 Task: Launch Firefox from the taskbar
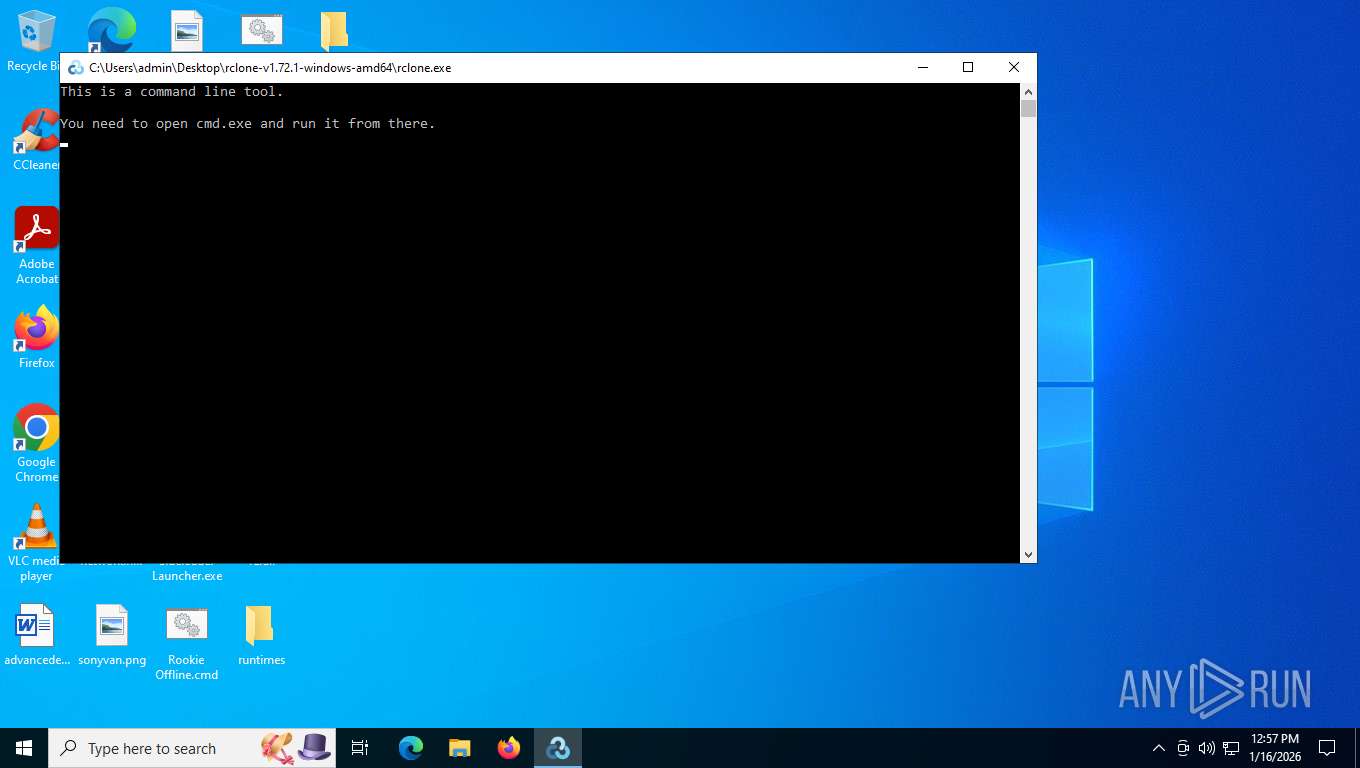pyautogui.click(x=509, y=748)
